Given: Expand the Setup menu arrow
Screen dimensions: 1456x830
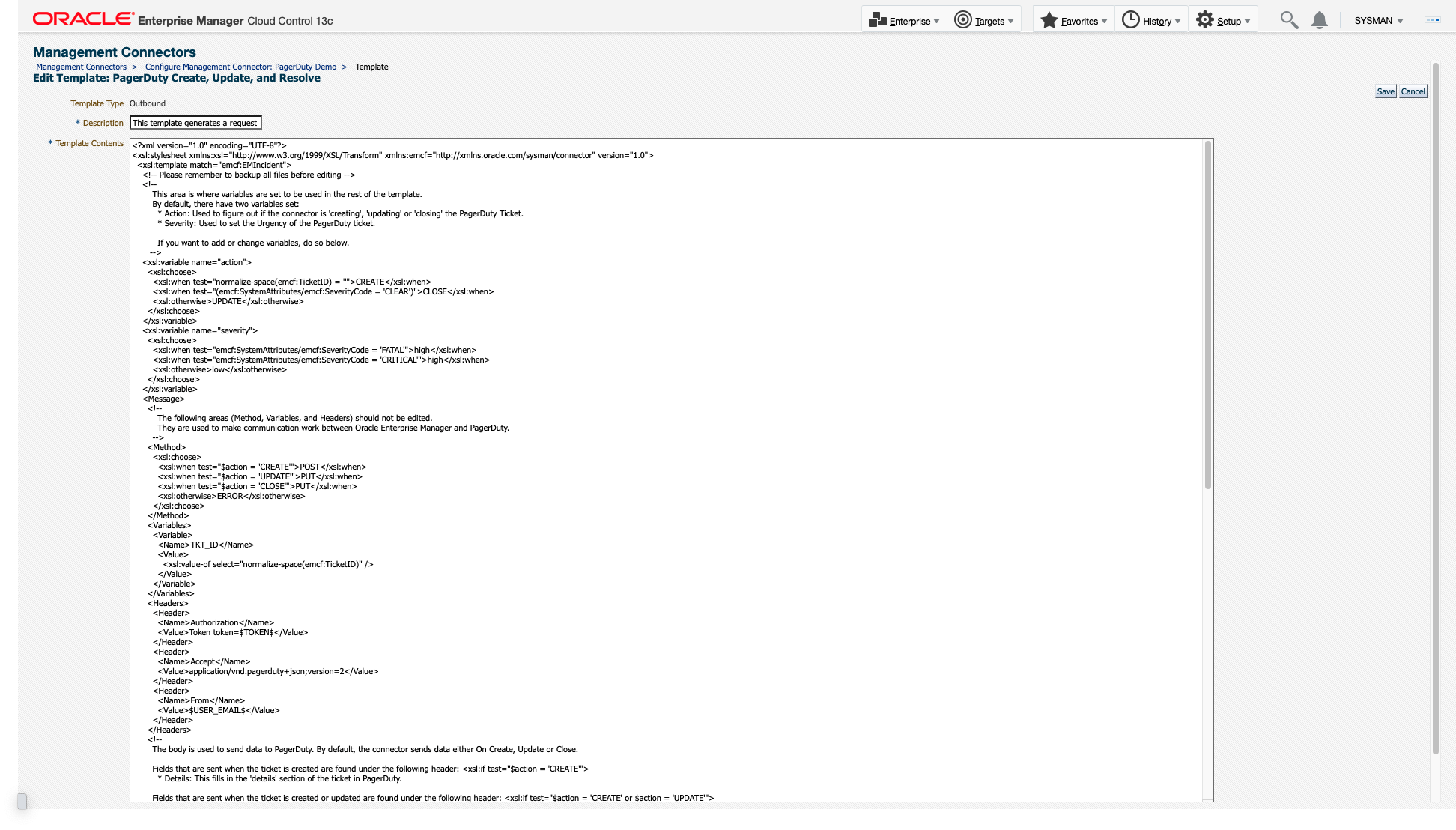Looking at the screenshot, I should click(1247, 21).
